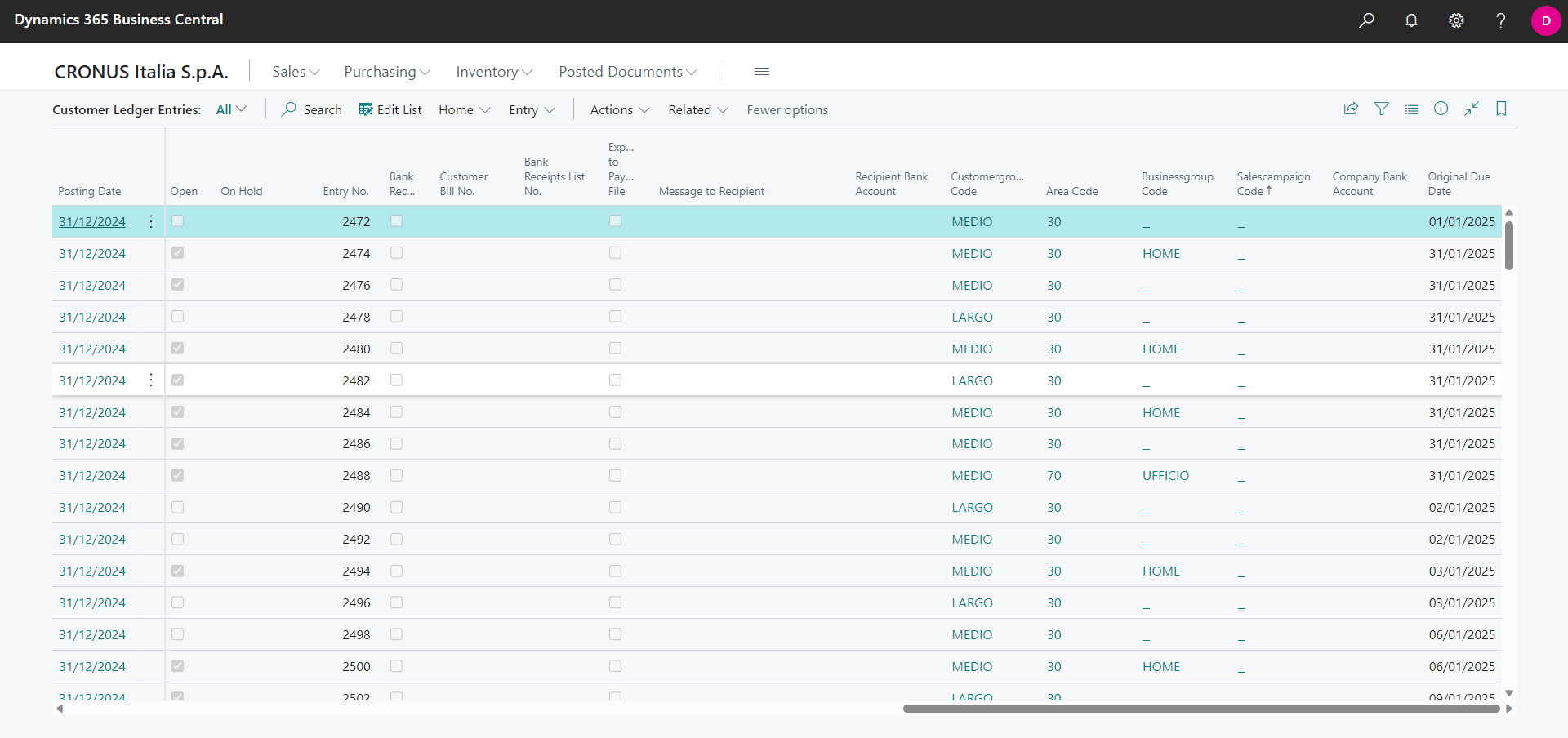Toggle Open checkbox for entry 2472

tap(178, 221)
